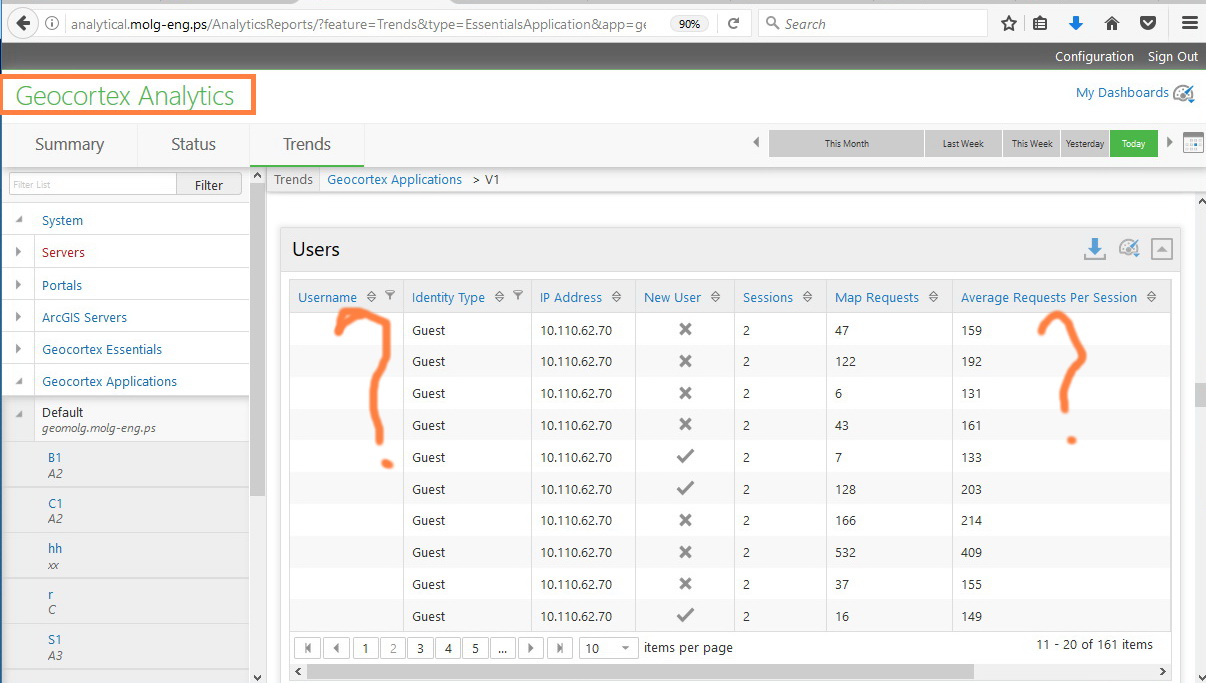
Task: Switch to the Summary tab
Action: click(x=69, y=144)
